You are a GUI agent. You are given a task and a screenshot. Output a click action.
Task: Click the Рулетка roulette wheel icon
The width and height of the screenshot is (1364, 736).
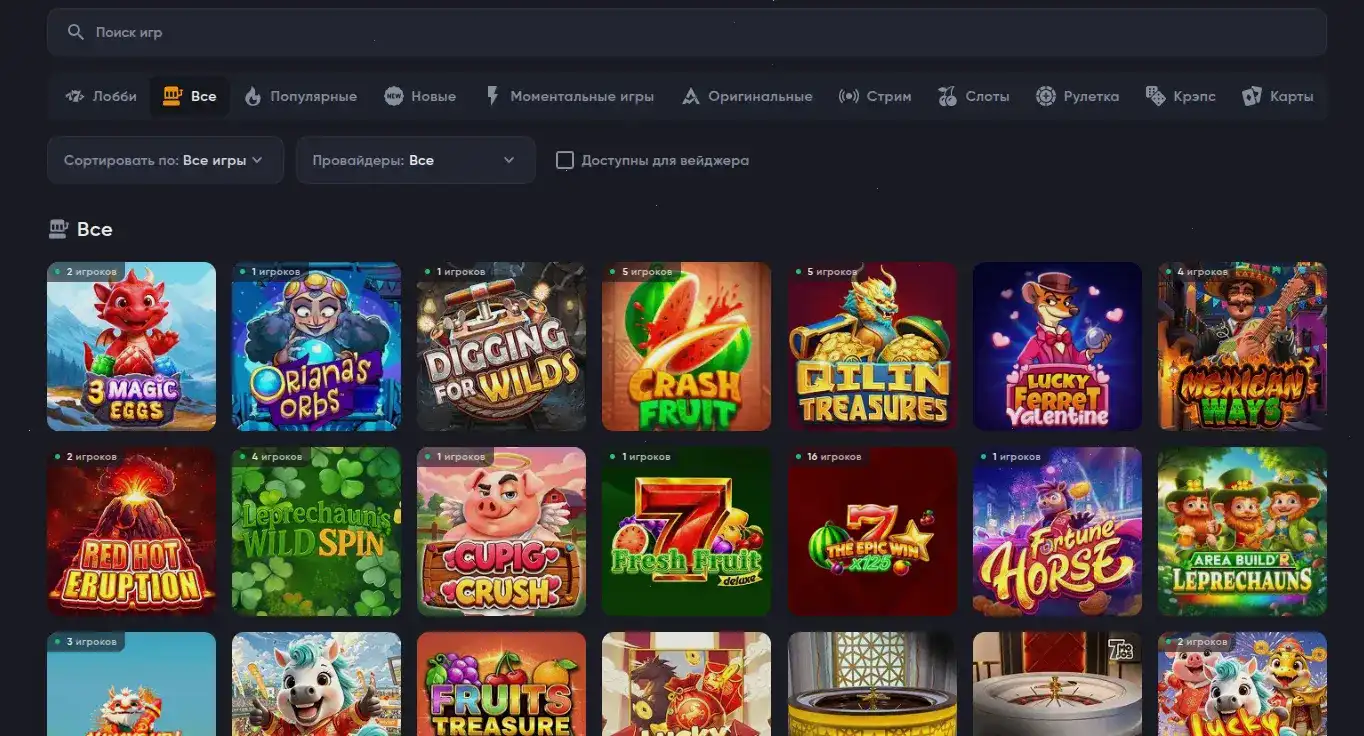[1046, 96]
